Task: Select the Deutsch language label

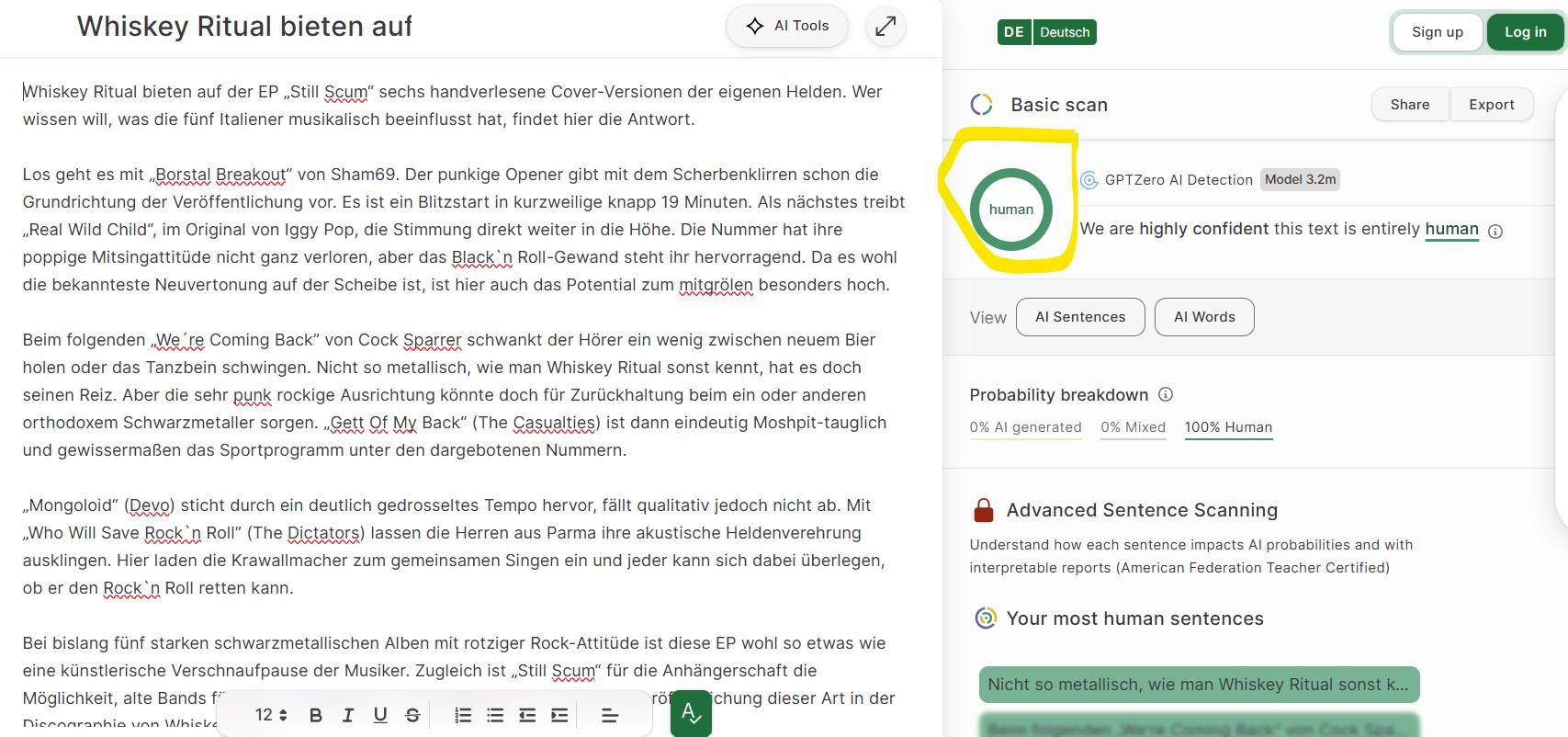Action: click(x=1065, y=32)
